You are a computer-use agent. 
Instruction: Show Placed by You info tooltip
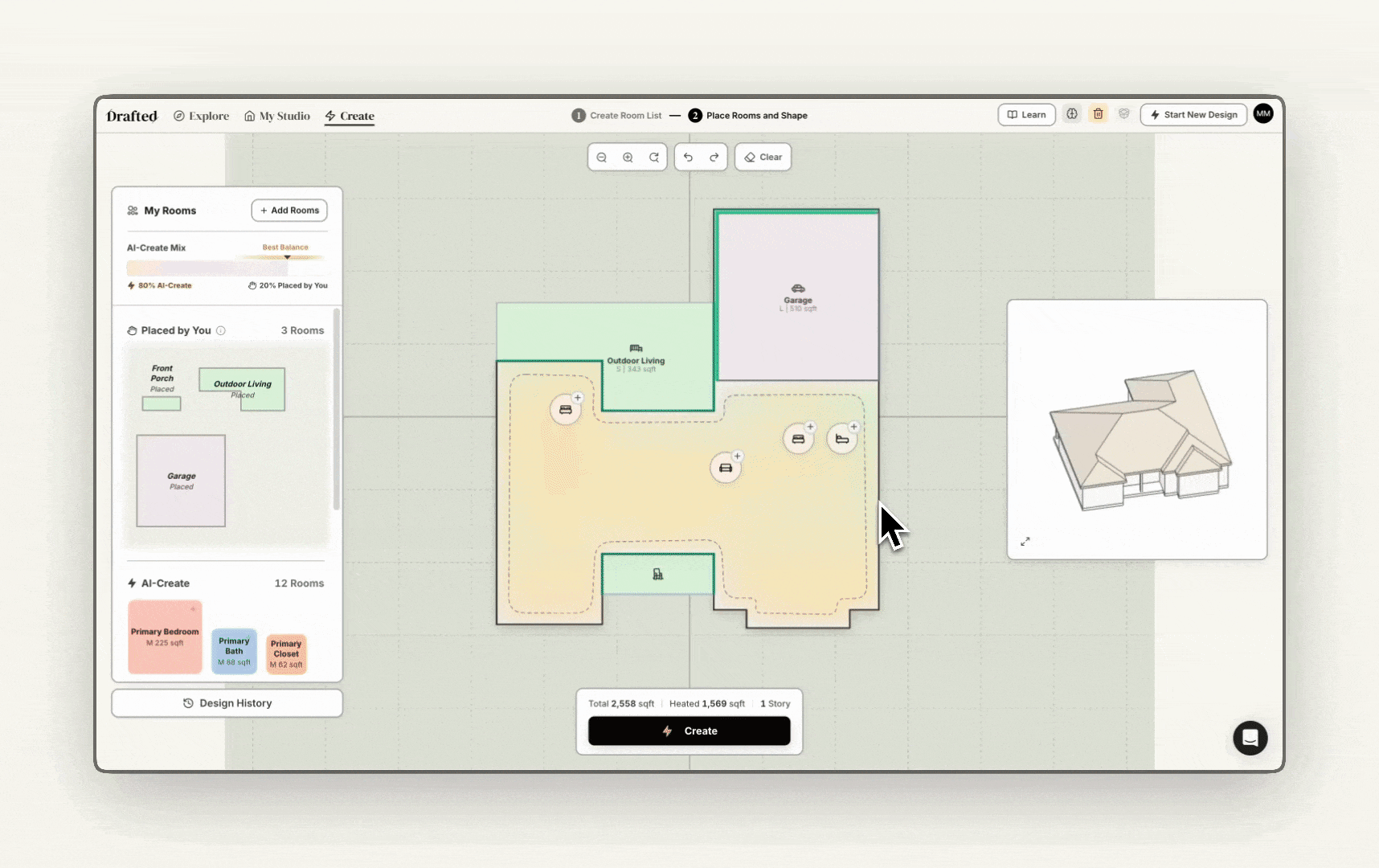[x=221, y=330]
